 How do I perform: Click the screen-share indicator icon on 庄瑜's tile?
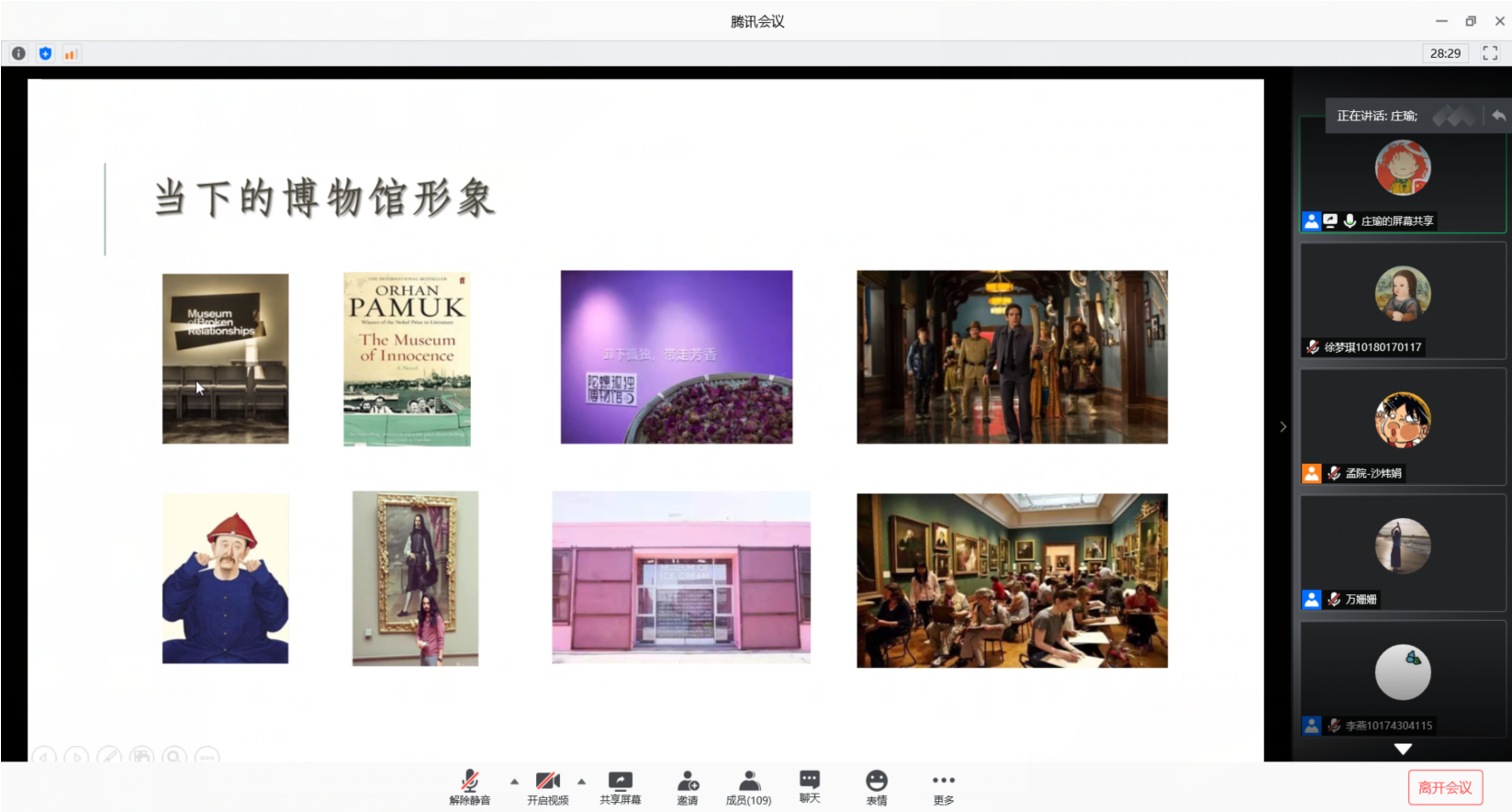click(x=1330, y=220)
